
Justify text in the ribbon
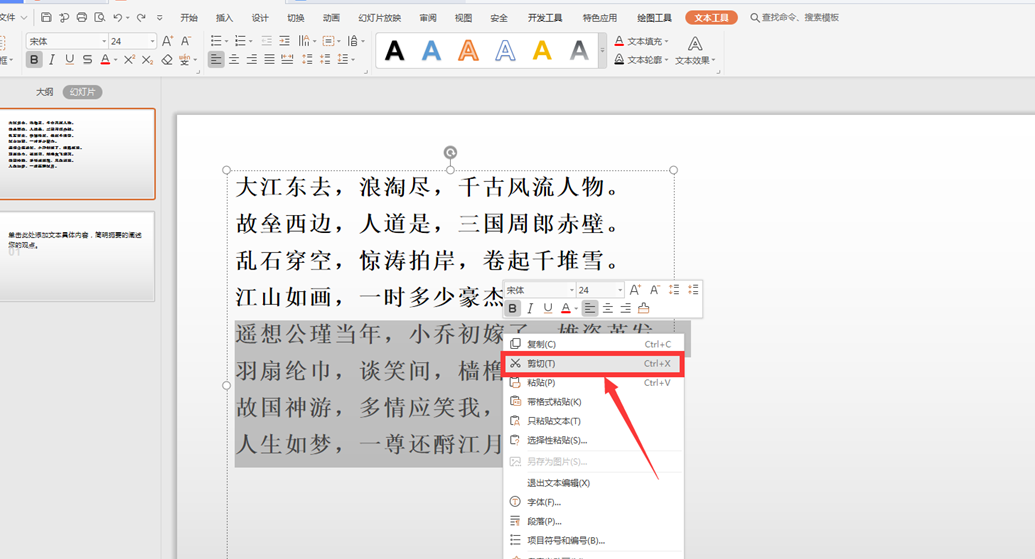click(269, 60)
